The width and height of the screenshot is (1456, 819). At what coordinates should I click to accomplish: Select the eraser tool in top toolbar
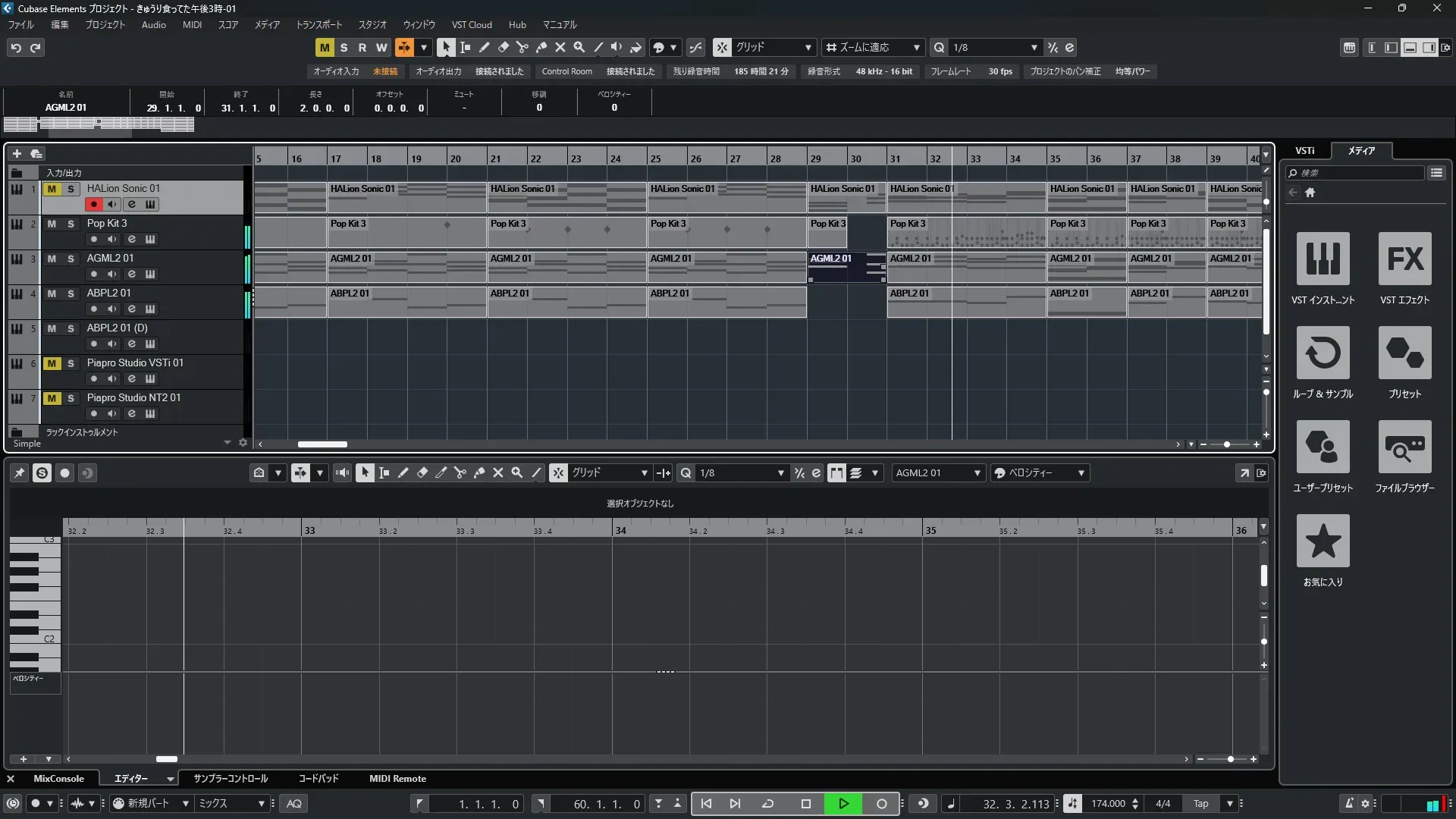503,47
